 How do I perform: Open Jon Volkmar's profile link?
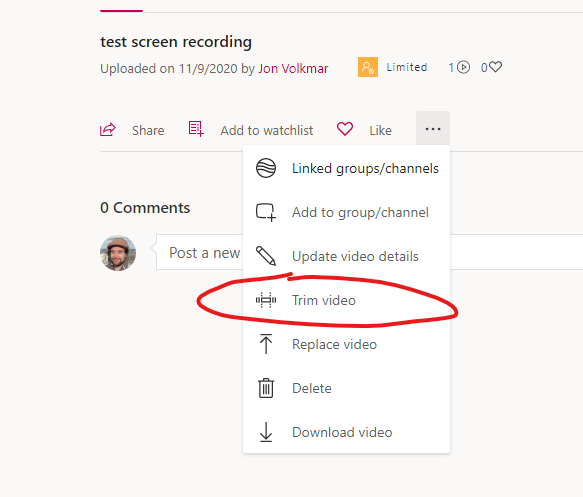click(293, 68)
